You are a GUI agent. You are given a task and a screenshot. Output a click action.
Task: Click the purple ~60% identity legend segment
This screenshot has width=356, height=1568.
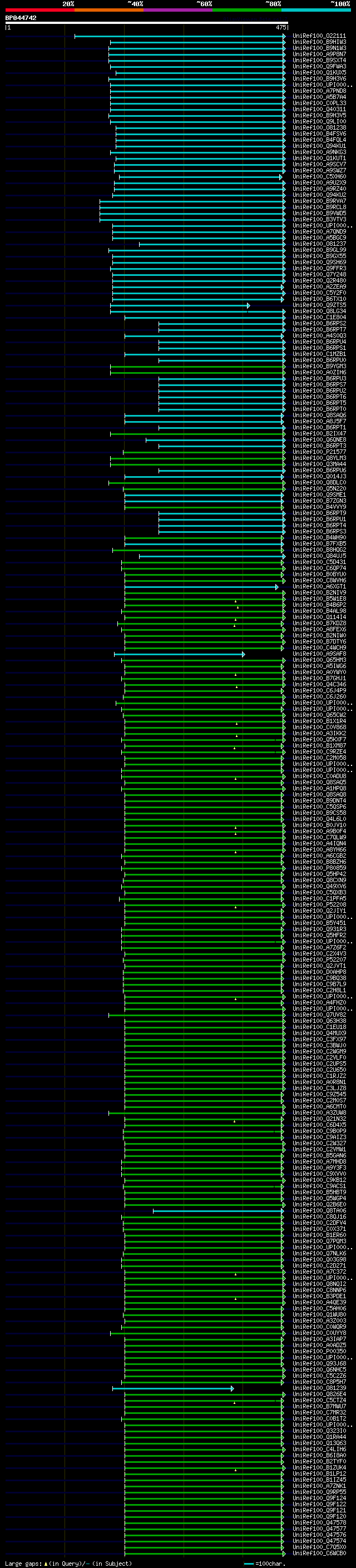(179, 10)
